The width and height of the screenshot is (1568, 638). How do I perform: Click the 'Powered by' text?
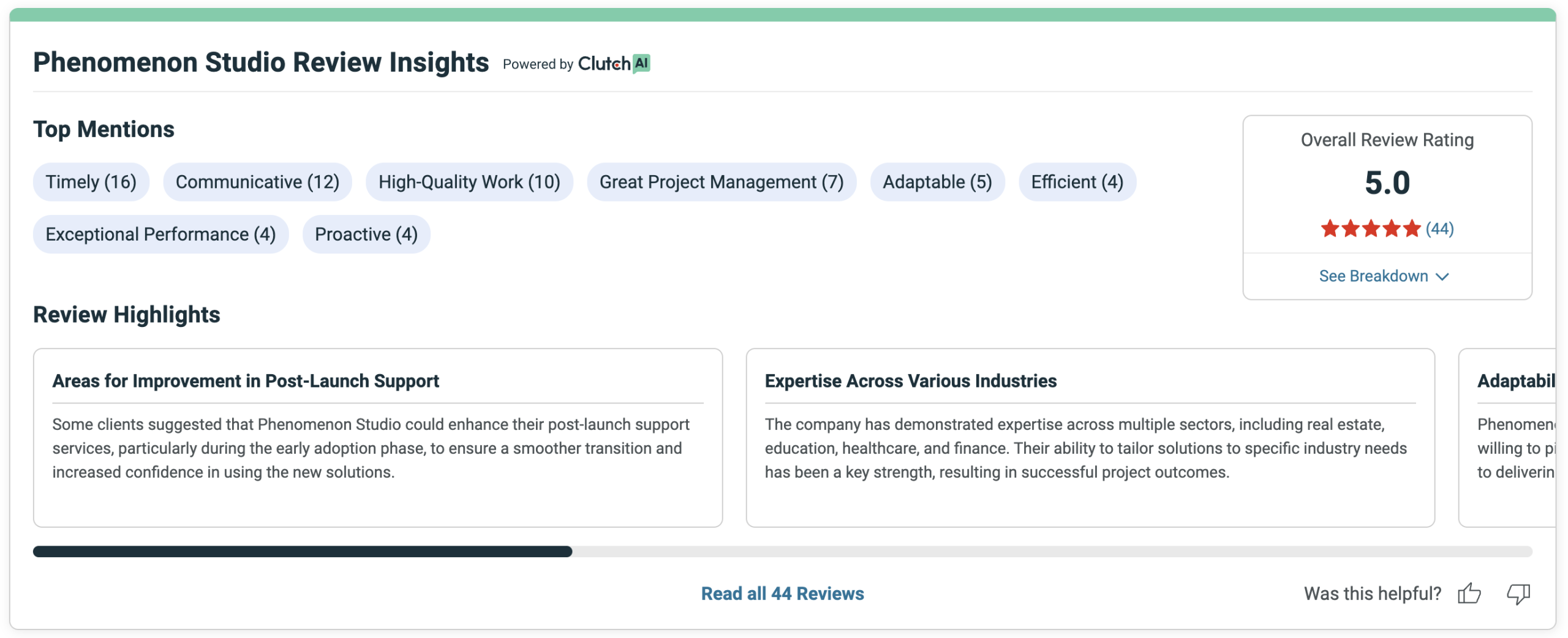click(538, 64)
